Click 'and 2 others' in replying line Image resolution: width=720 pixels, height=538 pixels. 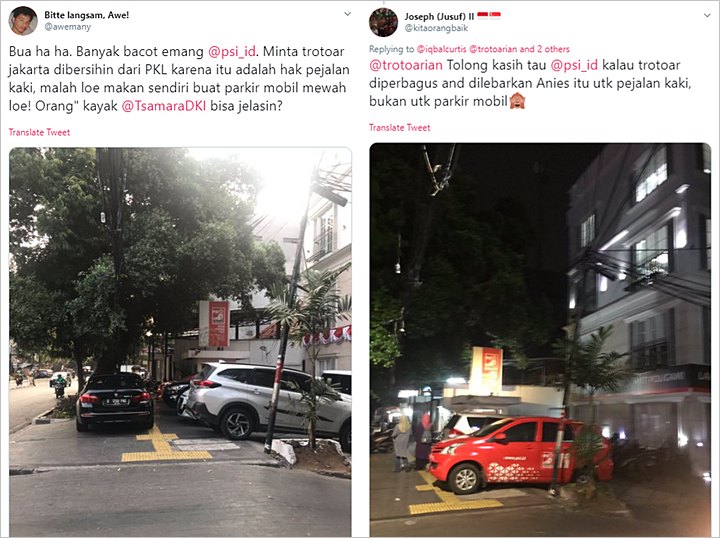click(x=545, y=49)
